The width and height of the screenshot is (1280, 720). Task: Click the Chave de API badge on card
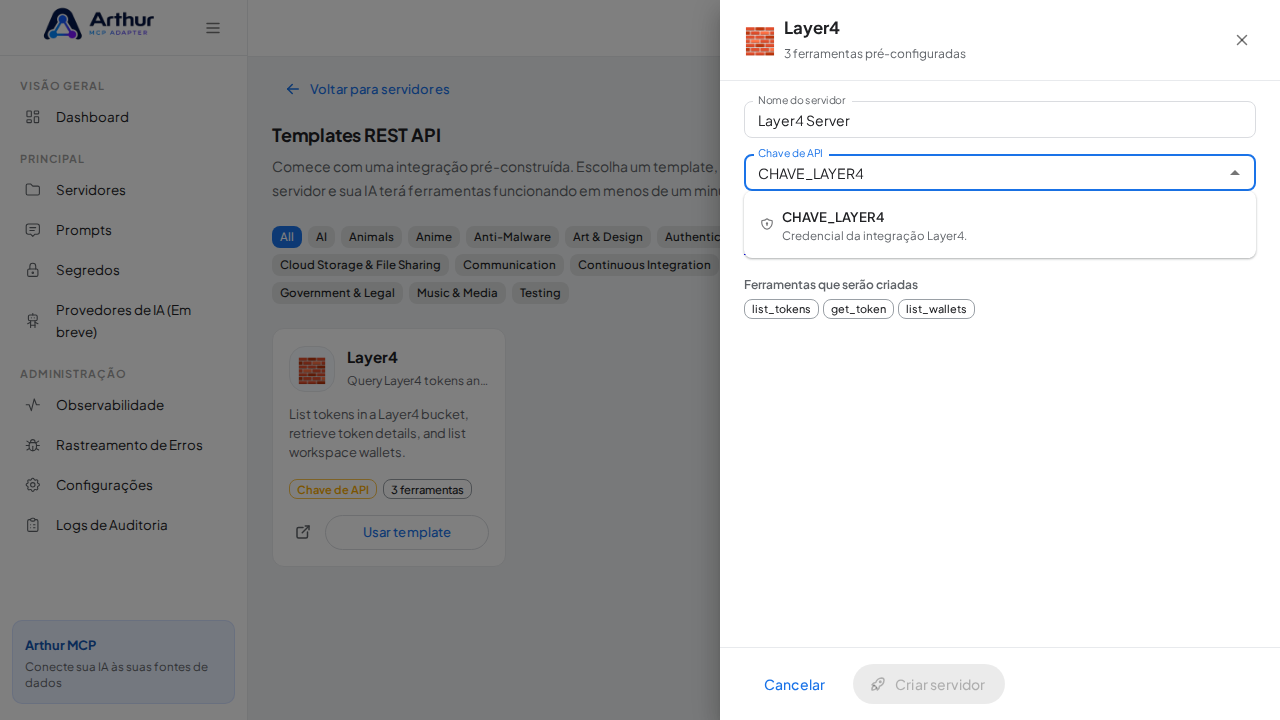333,489
